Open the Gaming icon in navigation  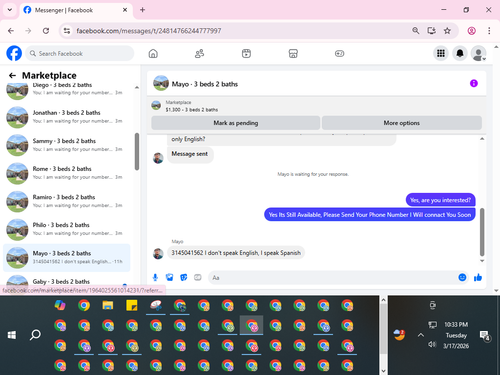(339, 53)
